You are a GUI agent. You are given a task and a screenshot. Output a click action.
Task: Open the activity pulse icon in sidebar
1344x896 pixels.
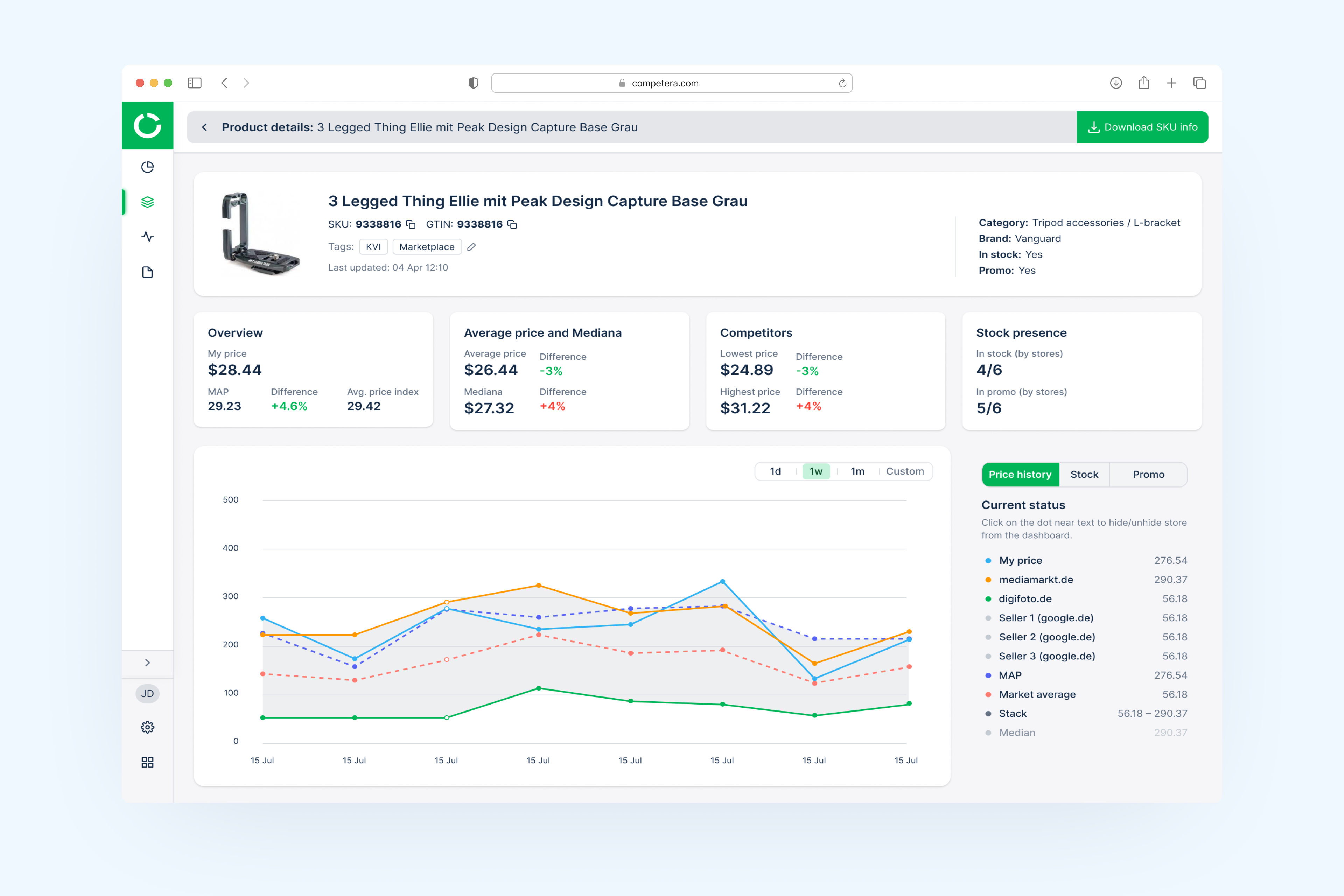(147, 237)
